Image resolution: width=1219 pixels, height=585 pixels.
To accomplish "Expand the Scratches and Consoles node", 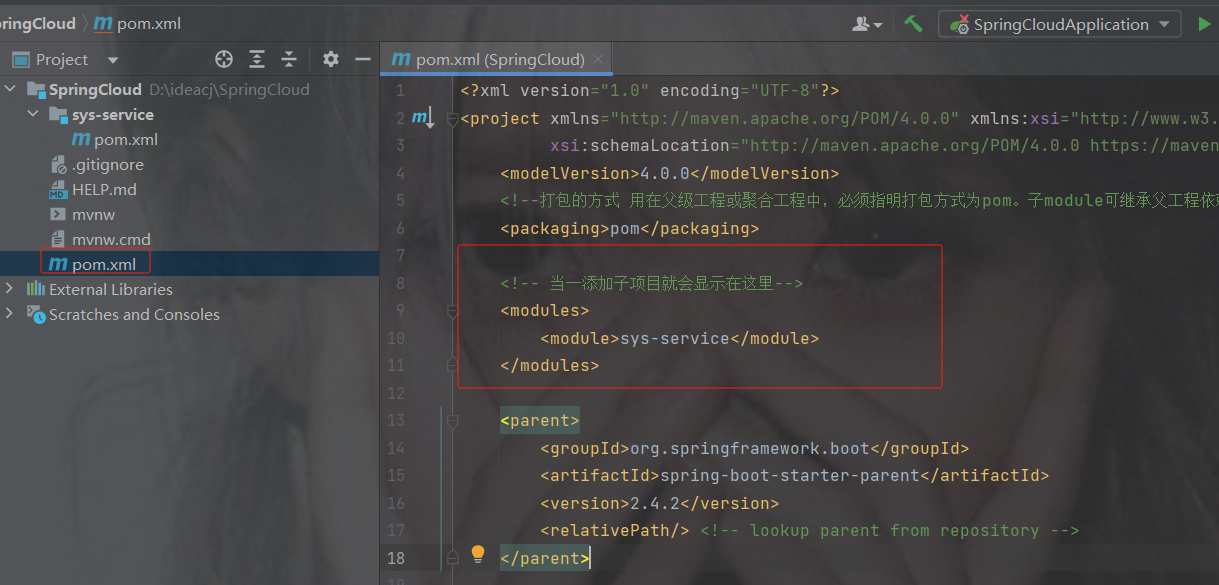I will (x=11, y=314).
